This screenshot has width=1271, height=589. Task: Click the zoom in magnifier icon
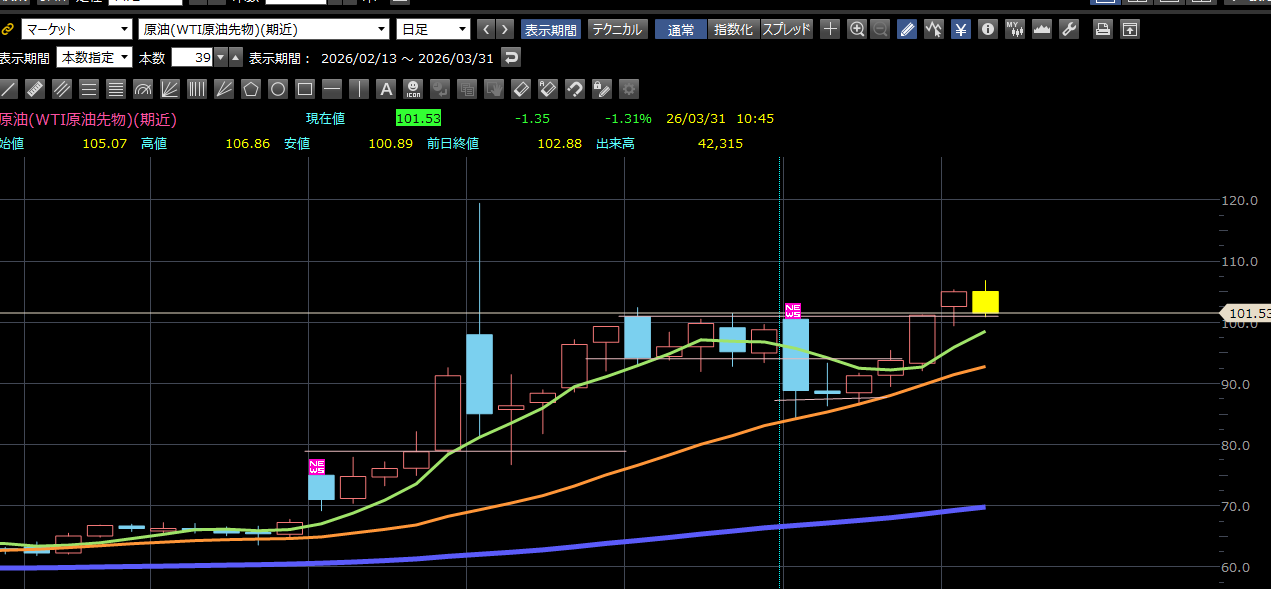click(x=857, y=29)
